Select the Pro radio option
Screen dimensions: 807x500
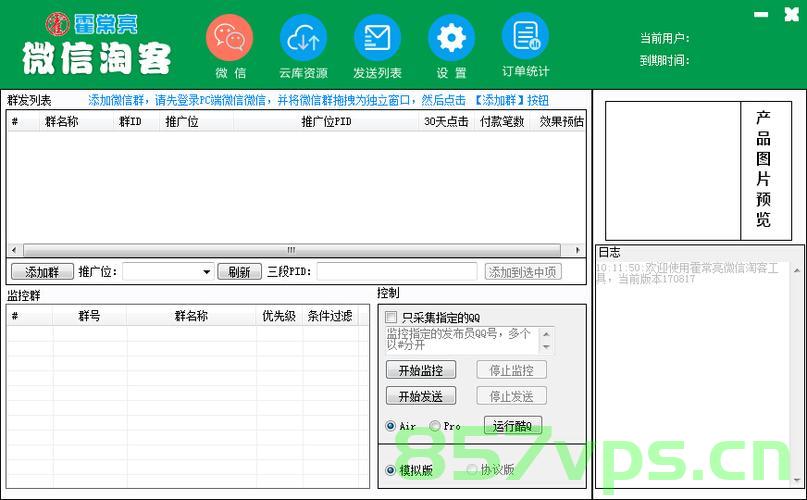pyautogui.click(x=435, y=426)
